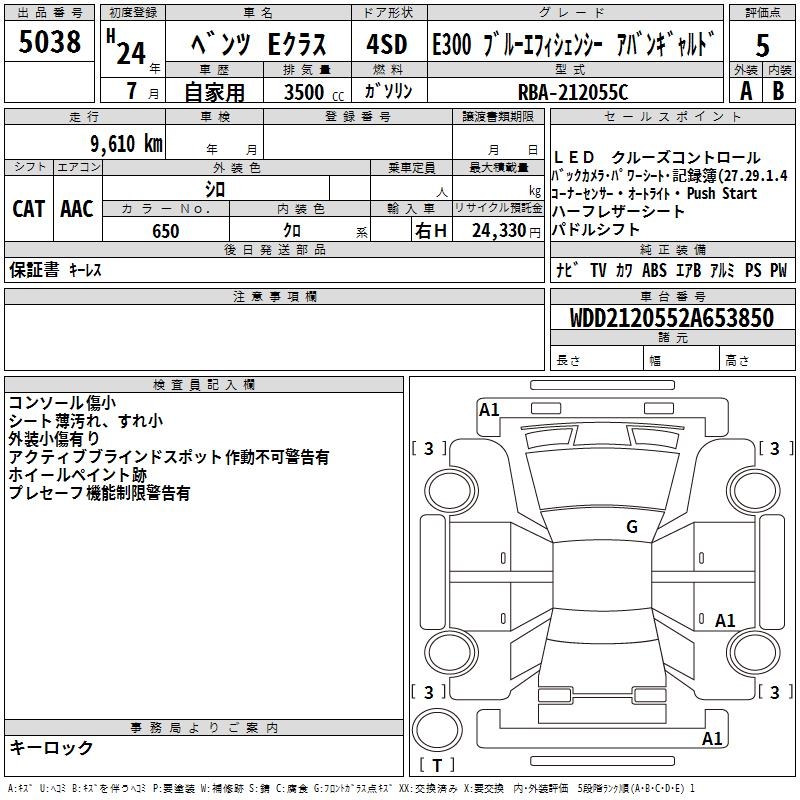
Task: Click the A1 mark on the front bumper
Action: point(489,410)
